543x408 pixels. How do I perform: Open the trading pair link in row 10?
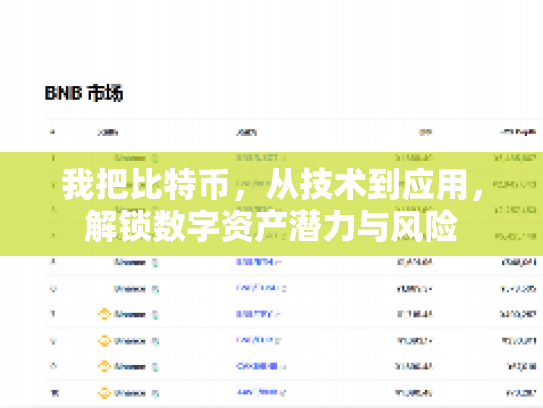click(257, 392)
